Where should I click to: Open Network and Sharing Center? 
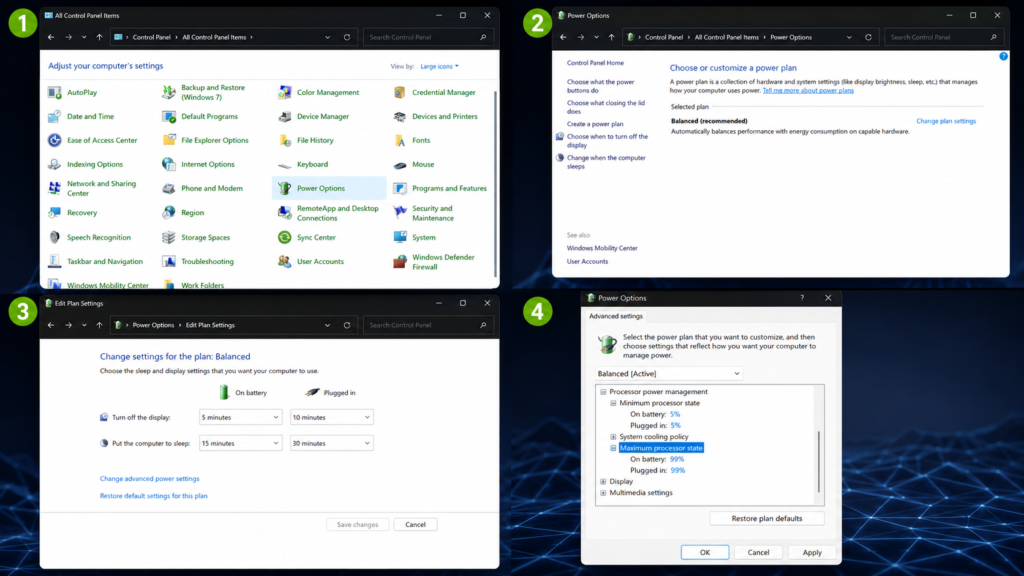click(x=92, y=189)
